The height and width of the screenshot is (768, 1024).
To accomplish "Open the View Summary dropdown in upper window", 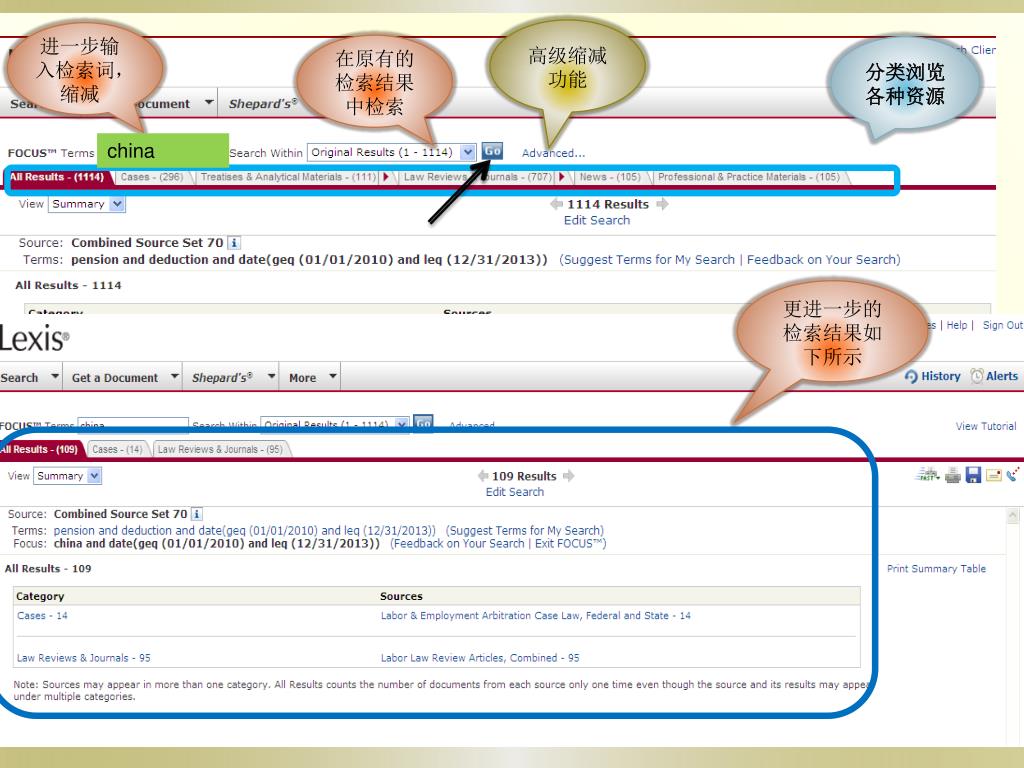I will (x=117, y=204).
